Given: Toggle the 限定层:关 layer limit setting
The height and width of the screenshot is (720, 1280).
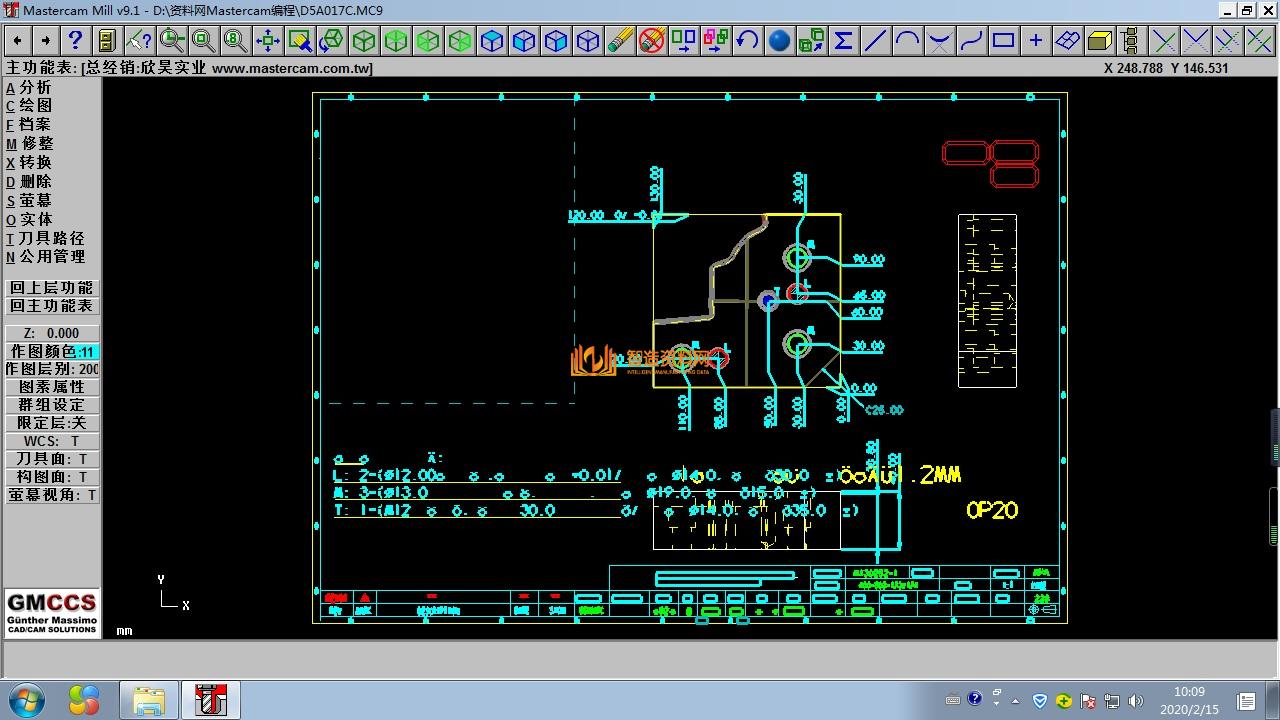Looking at the screenshot, I should [52, 423].
